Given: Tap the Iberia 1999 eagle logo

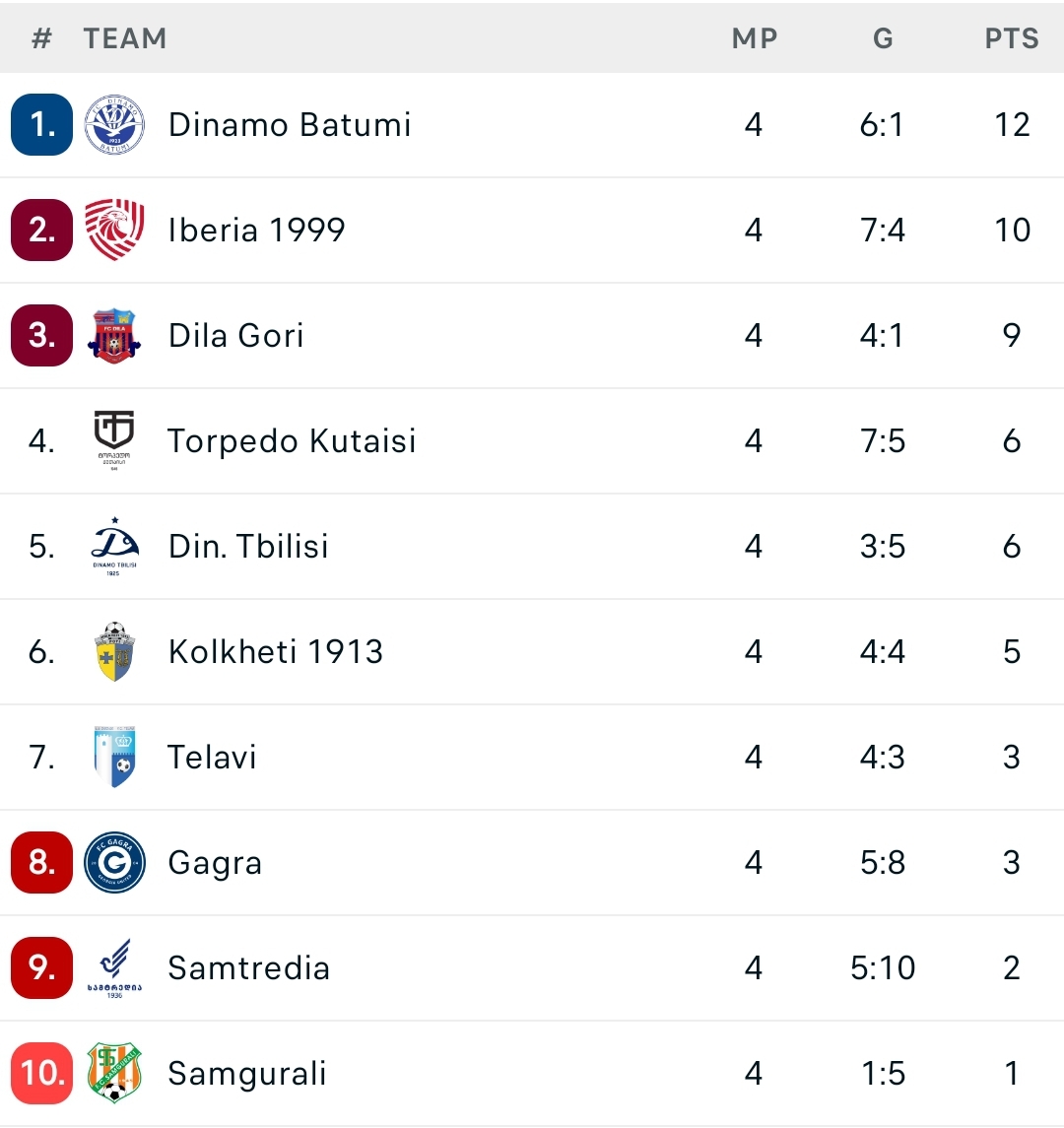Looking at the screenshot, I should point(114,230).
